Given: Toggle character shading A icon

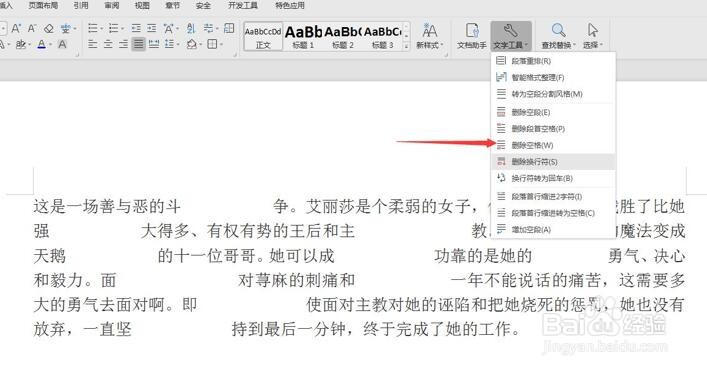Looking at the screenshot, I should point(62,44).
